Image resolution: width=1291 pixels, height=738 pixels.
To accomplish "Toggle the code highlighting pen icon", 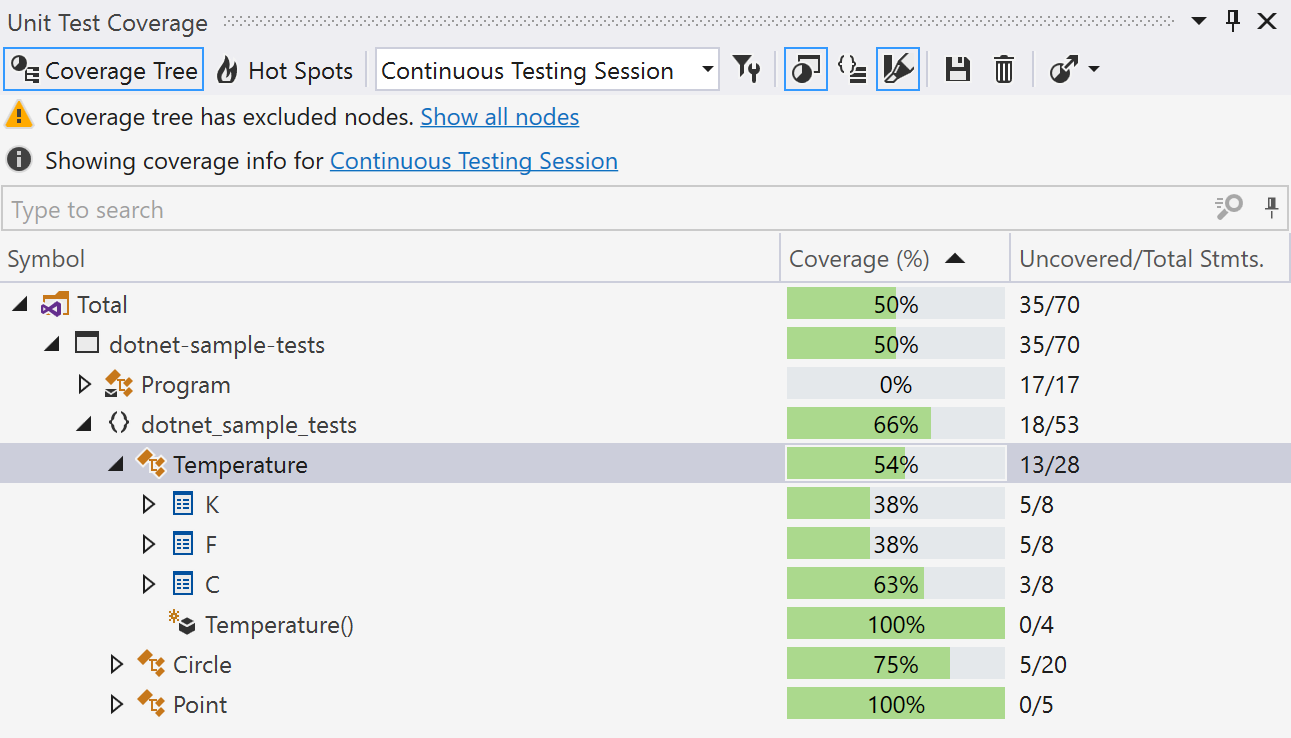I will [x=897, y=69].
